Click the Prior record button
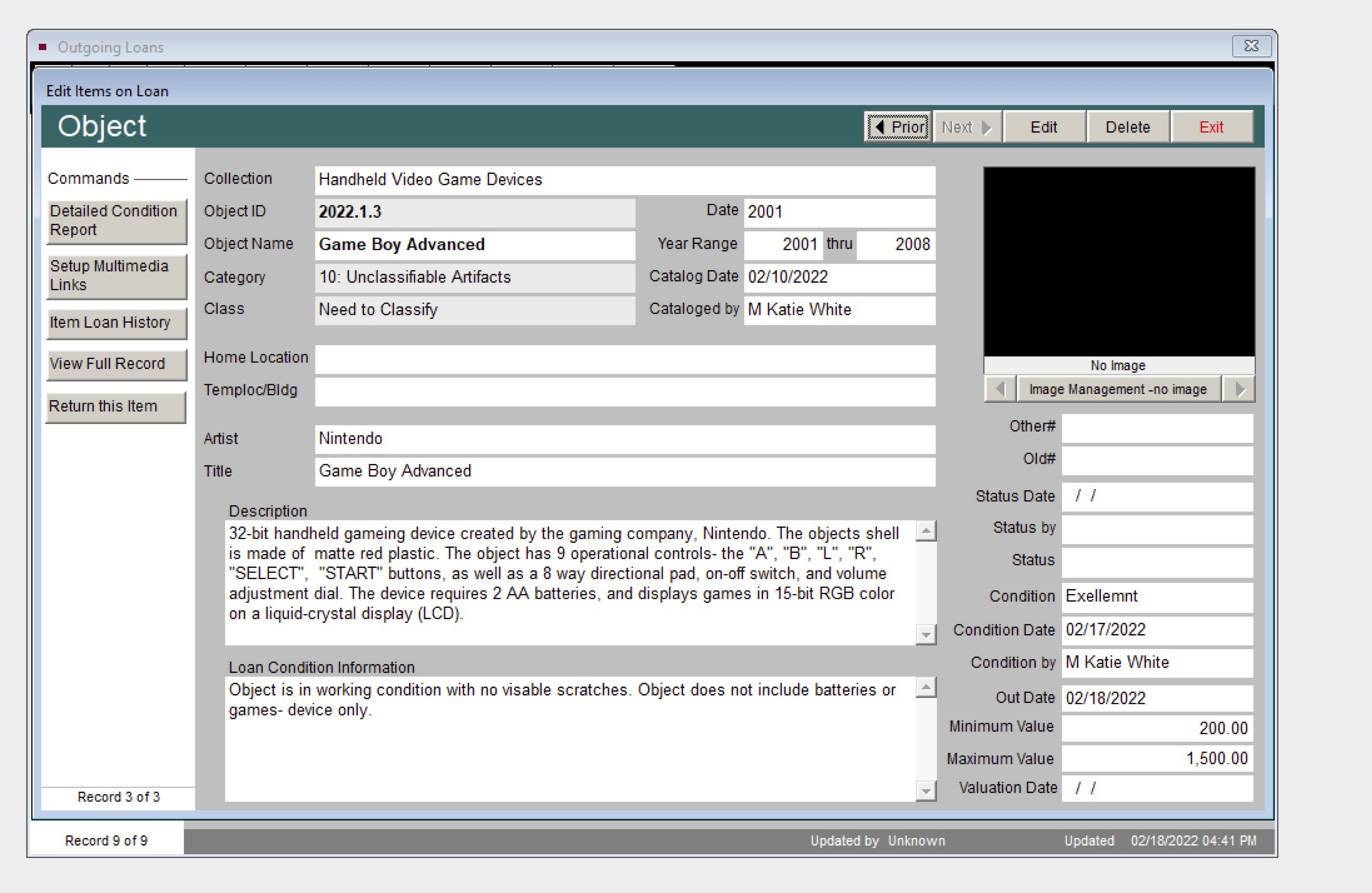The image size is (1372, 893). coord(898,127)
